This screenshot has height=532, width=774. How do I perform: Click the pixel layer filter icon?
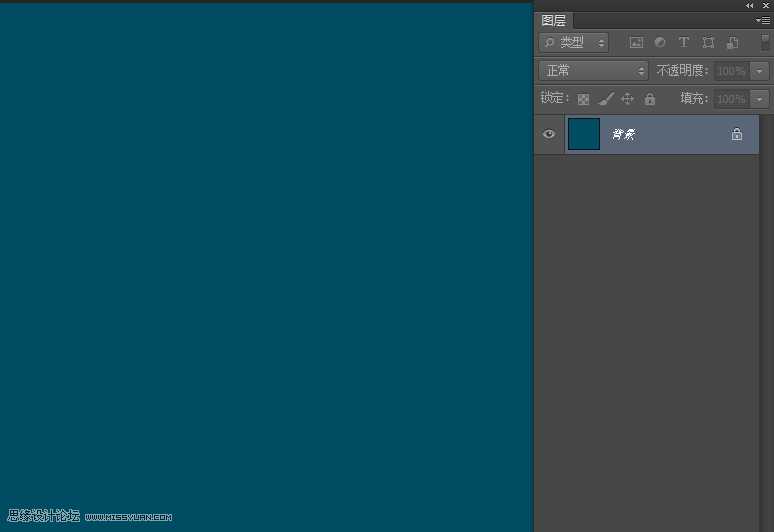pyautogui.click(x=636, y=43)
